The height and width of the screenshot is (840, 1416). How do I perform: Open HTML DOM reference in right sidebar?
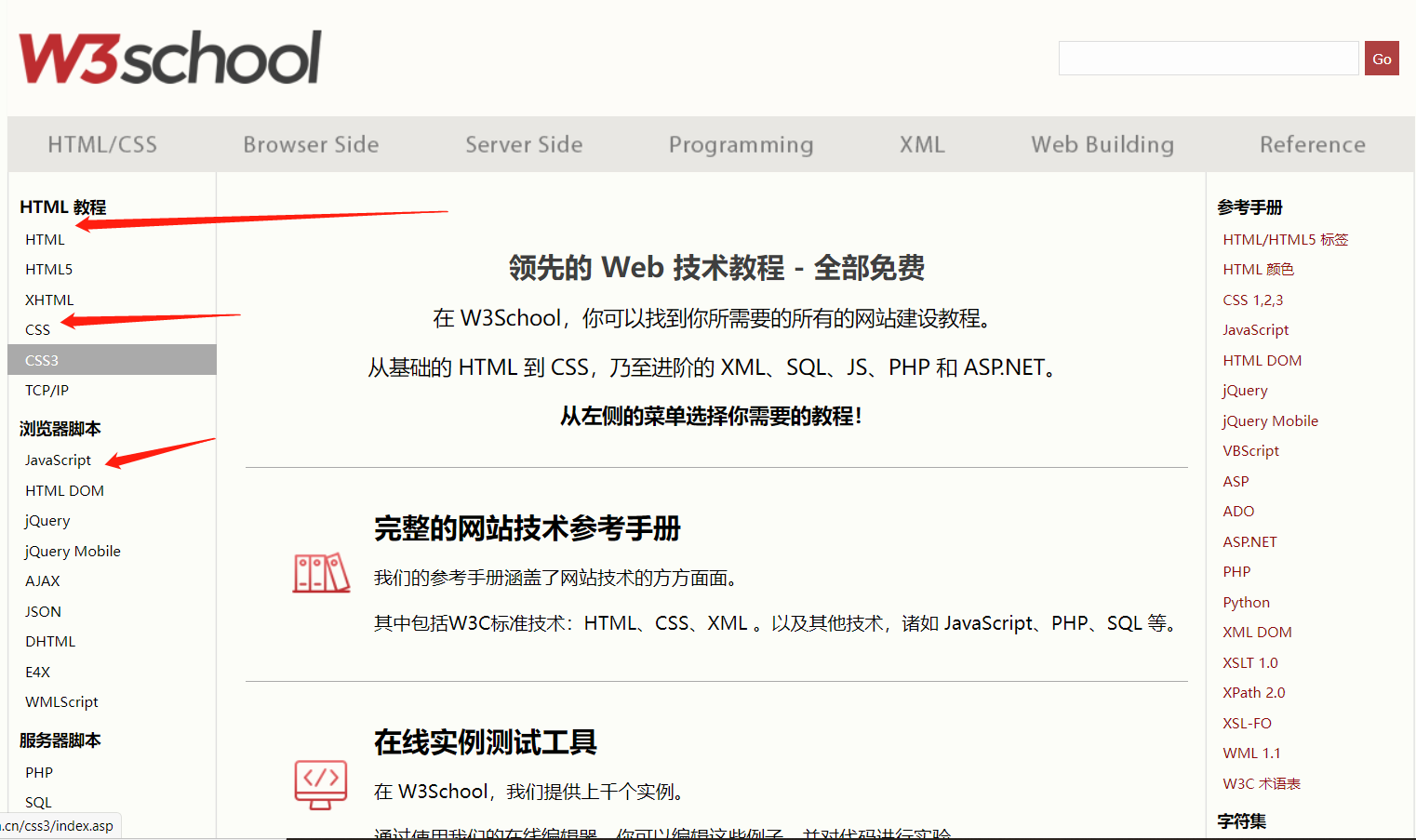click(x=1262, y=360)
